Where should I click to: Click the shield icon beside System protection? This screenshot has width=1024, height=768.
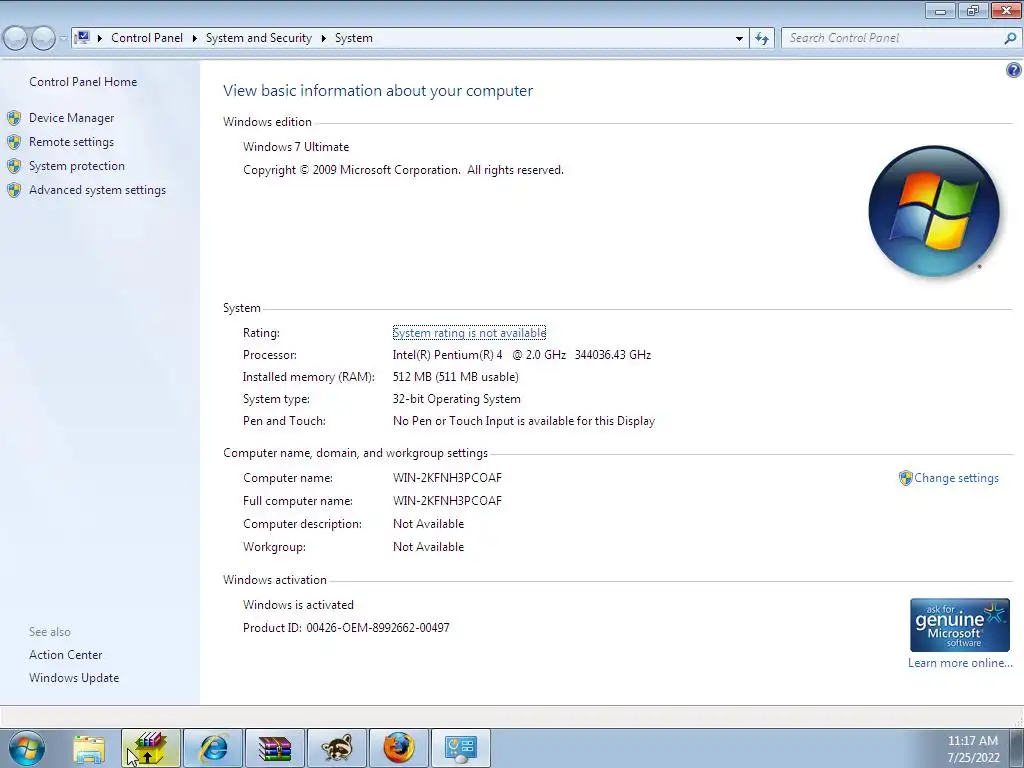14,166
